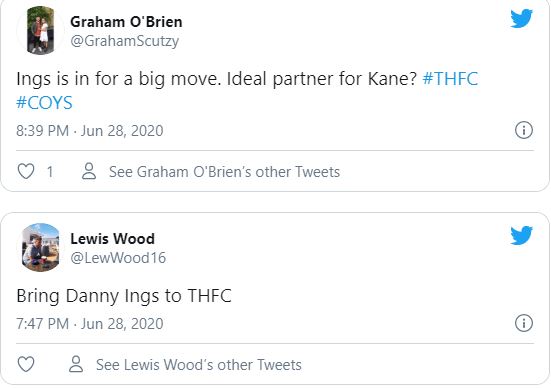Open the info icon on Graham O'Brien's tweet
This screenshot has width=551, height=389.
[524, 130]
